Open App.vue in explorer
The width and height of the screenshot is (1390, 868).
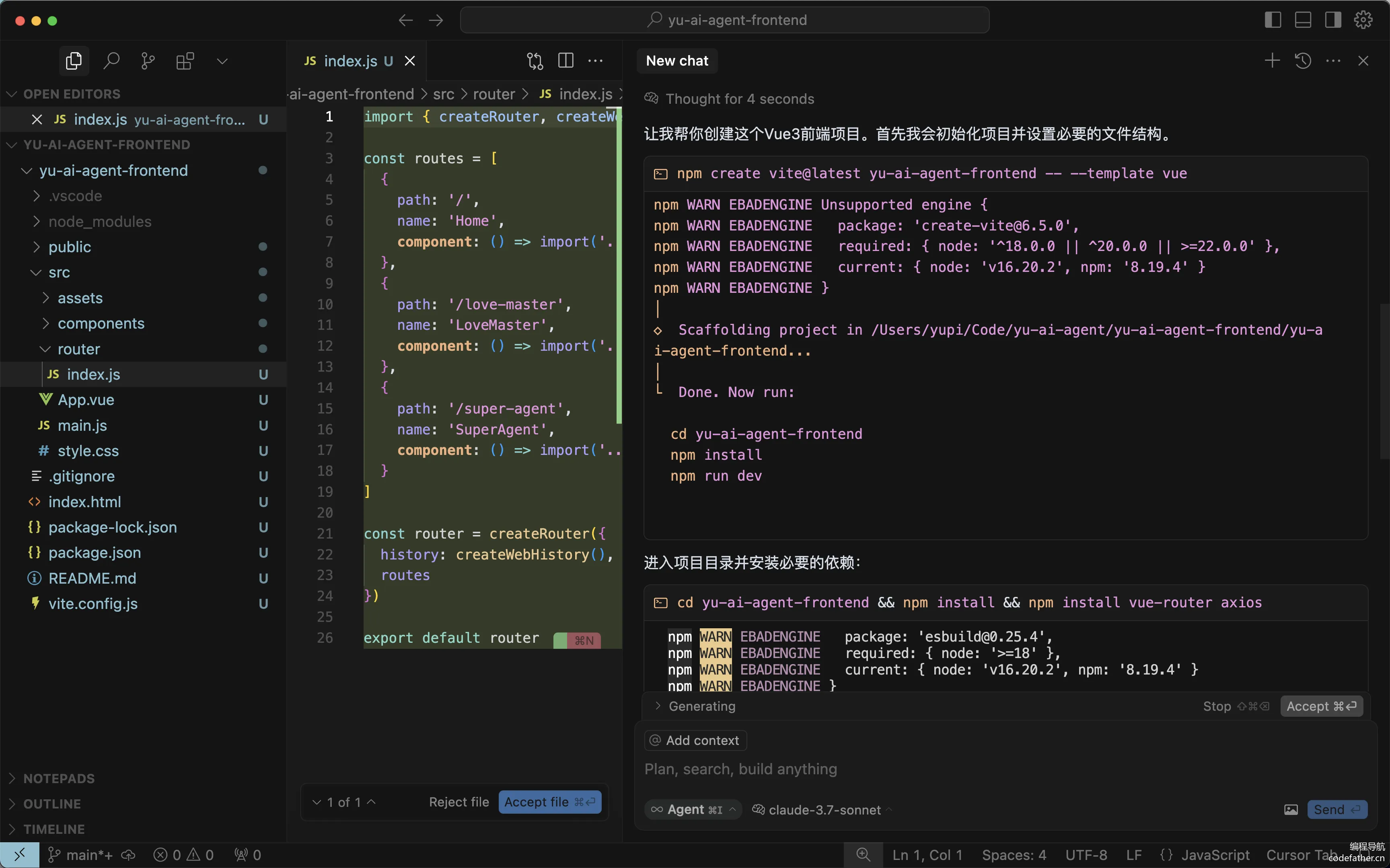(x=144, y=399)
